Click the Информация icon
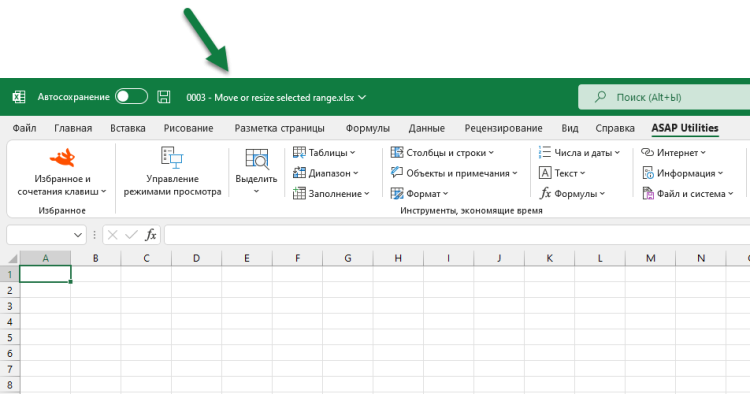This screenshot has height=394, width=750. [x=648, y=173]
